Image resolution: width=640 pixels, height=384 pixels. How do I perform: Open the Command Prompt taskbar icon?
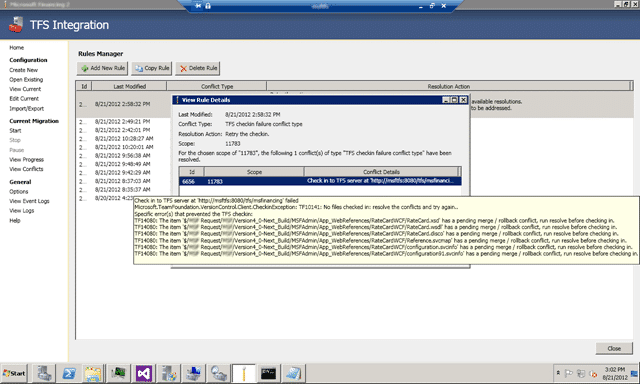(269, 373)
